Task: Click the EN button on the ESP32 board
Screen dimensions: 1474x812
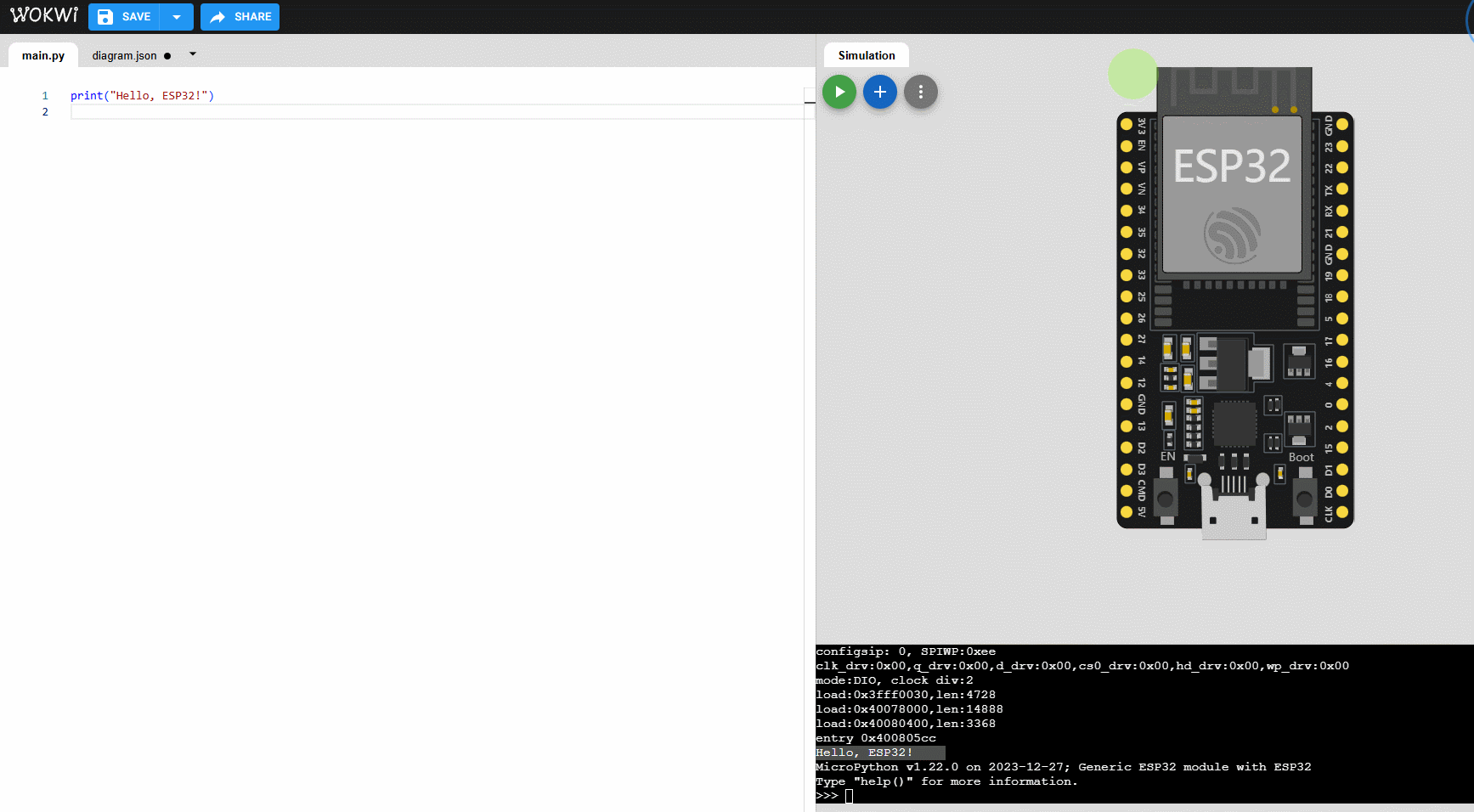Action: [1166, 498]
